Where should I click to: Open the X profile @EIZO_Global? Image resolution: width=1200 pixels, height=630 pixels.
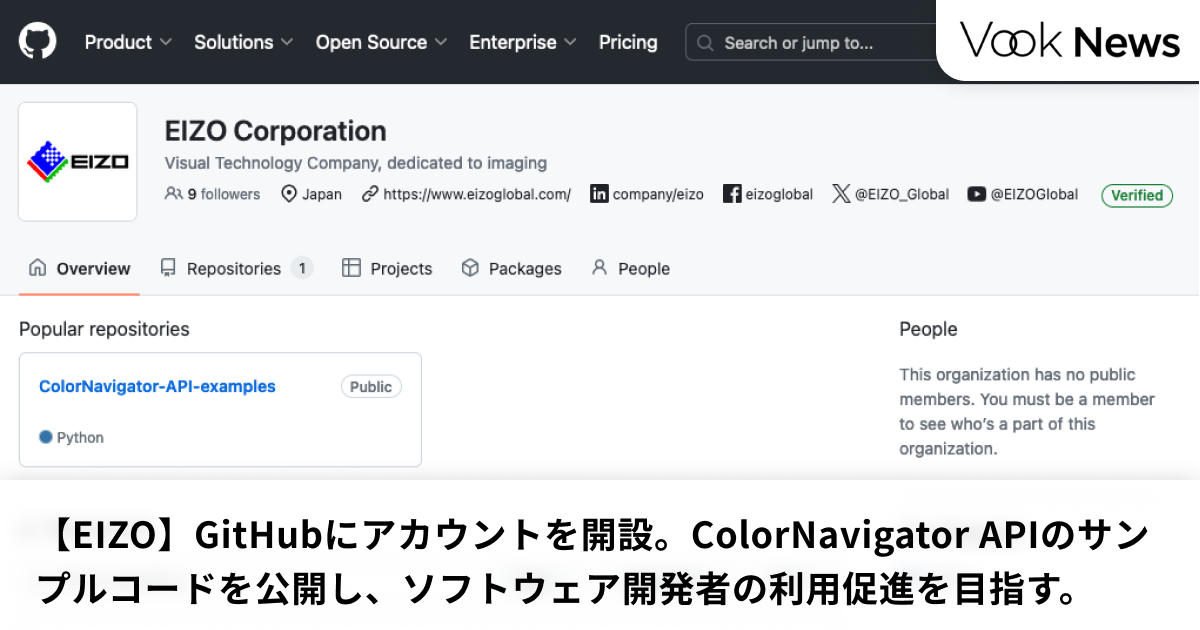pyautogui.click(x=839, y=194)
